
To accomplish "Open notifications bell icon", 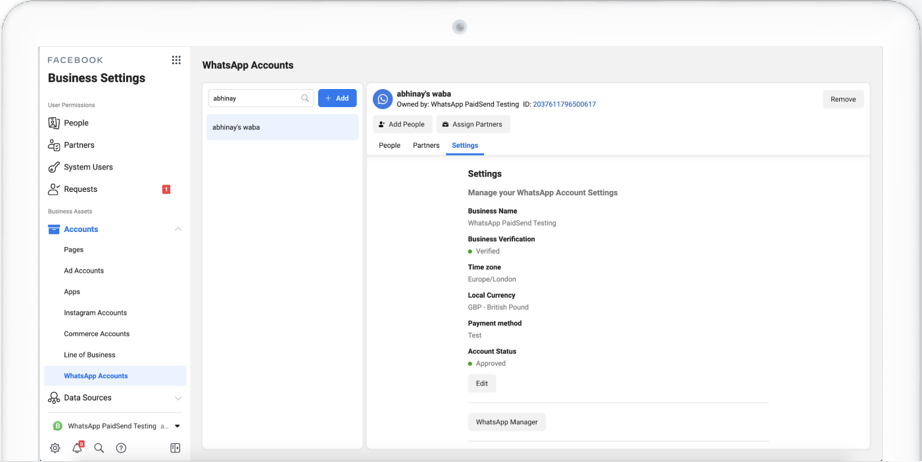I will 77,448.
